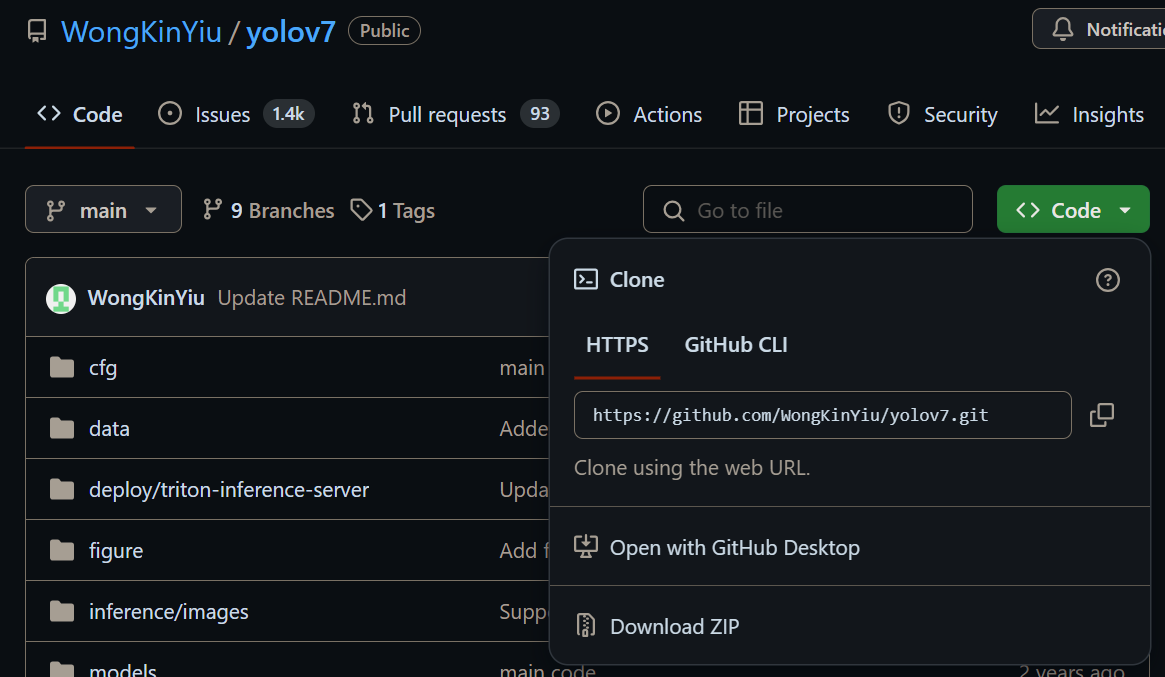Click the Actions play icon
Image resolution: width=1165 pixels, height=677 pixels.
tap(608, 114)
